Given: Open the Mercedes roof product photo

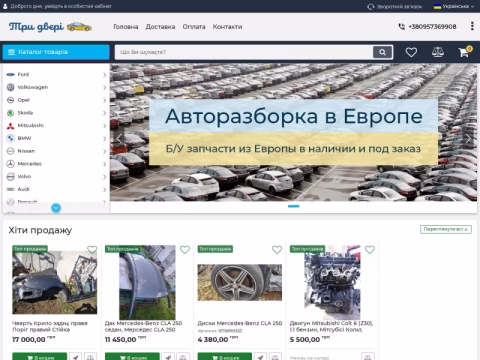Looking at the screenshot, I should pos(147,283).
